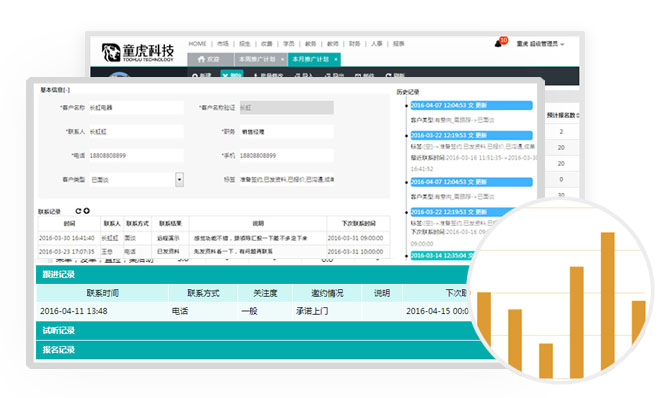667x398 pixels.
Task: Expand the 试听记录 accordion section
Action: click(255, 330)
